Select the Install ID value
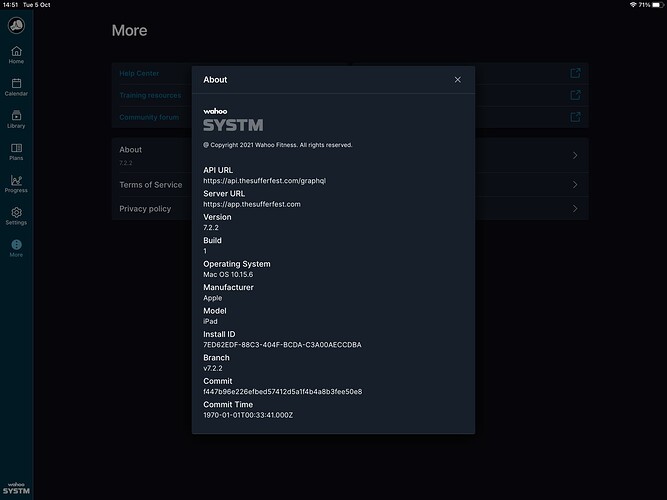 282,345
